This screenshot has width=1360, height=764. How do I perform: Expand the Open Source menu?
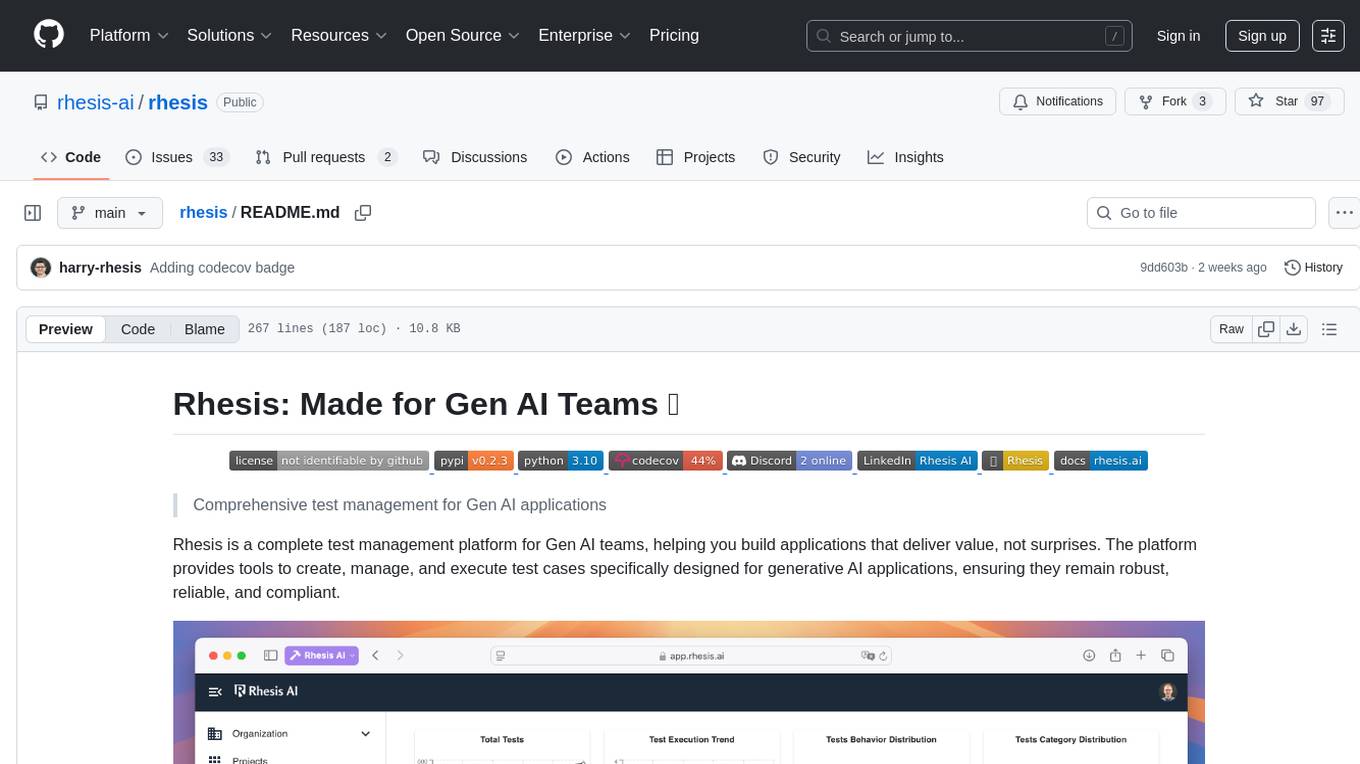click(463, 35)
